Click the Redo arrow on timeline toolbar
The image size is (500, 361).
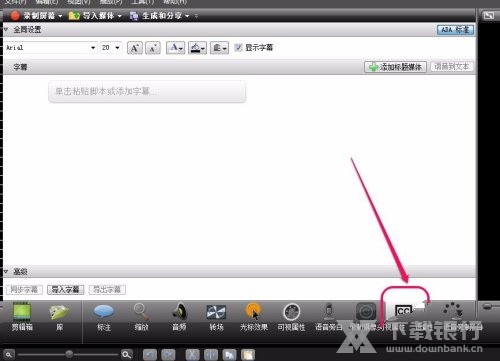pyautogui.click(x=168, y=355)
